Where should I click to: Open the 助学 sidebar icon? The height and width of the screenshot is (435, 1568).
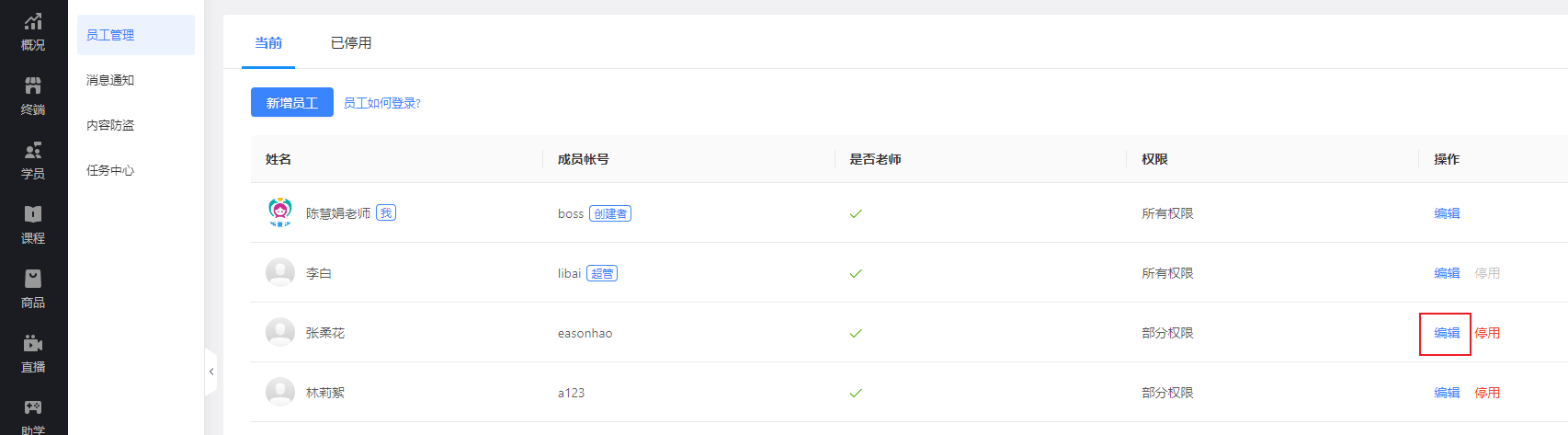tap(33, 407)
